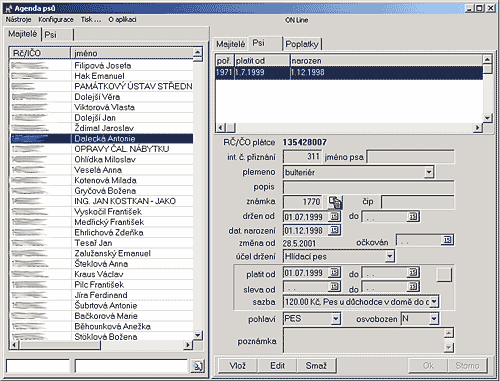Select owner Vyskočil František
Image resolution: width=500 pixels, height=381 pixels.
(102, 211)
